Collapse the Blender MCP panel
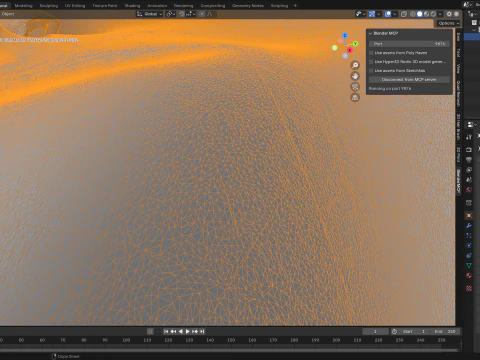480x360 pixels. [370, 33]
